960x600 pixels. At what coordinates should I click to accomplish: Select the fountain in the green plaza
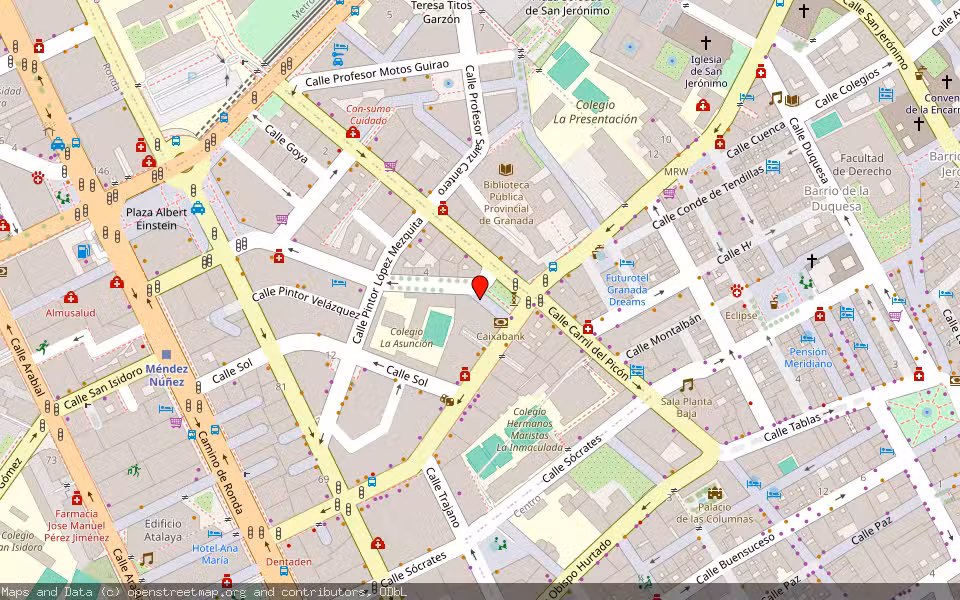[926, 412]
